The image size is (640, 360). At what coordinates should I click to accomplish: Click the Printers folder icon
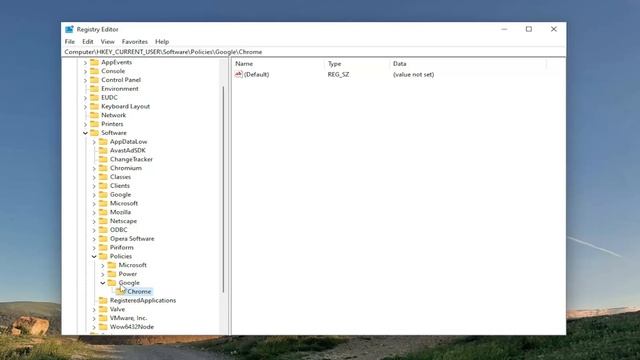click(95, 124)
